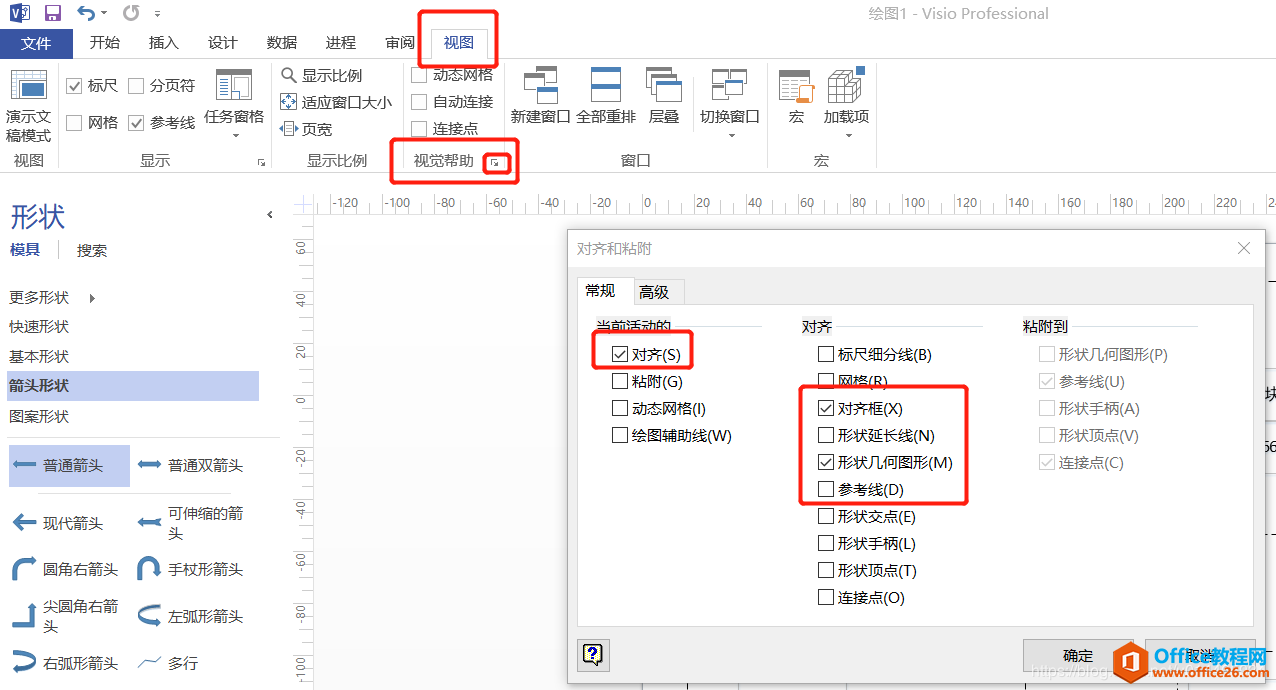The image size is (1276, 690).
Task: Toggle Page Breaks (分页符) checkbox
Action: tap(136, 86)
